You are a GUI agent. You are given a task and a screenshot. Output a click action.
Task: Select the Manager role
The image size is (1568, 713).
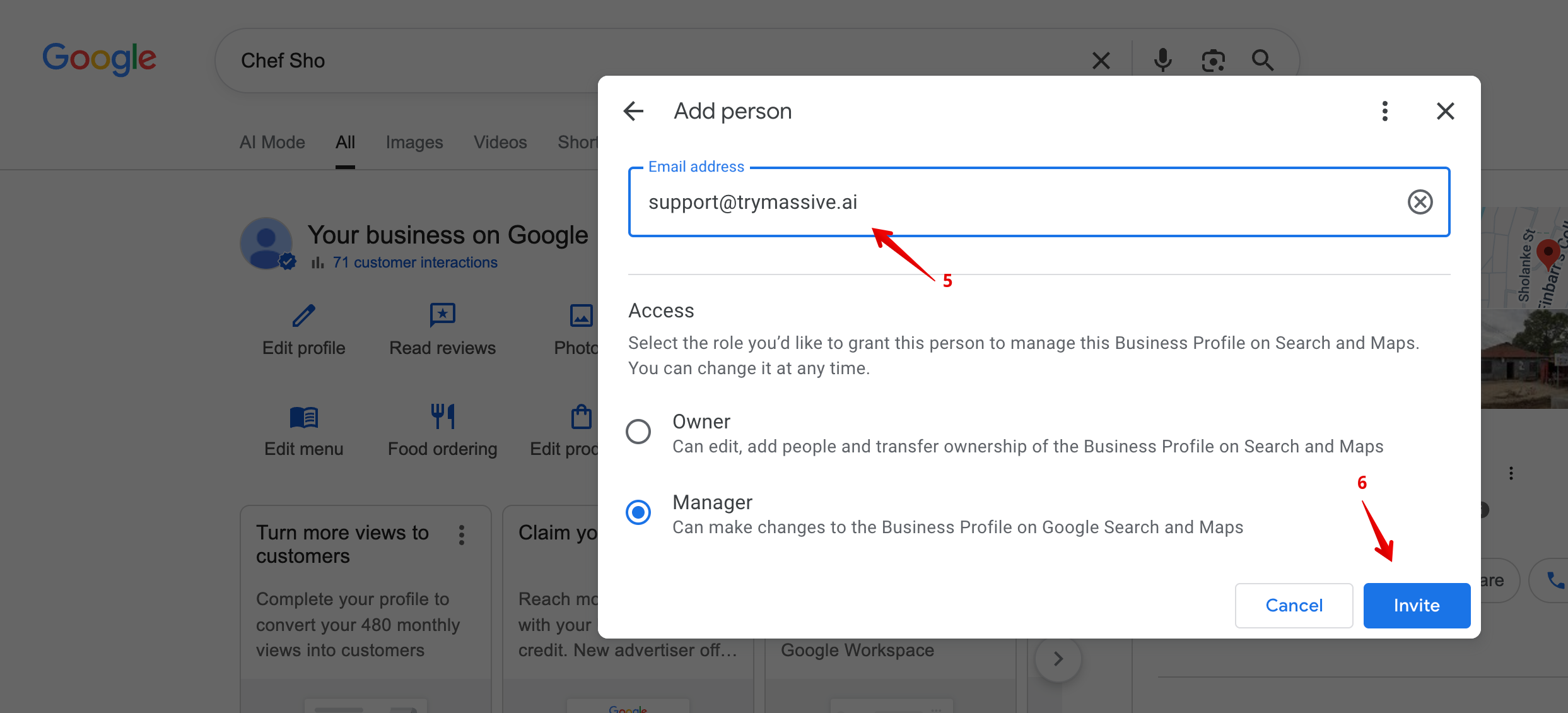[638, 512]
